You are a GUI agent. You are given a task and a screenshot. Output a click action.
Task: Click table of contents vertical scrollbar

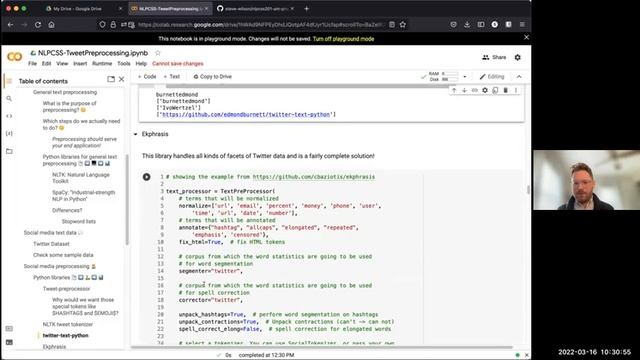127,200
